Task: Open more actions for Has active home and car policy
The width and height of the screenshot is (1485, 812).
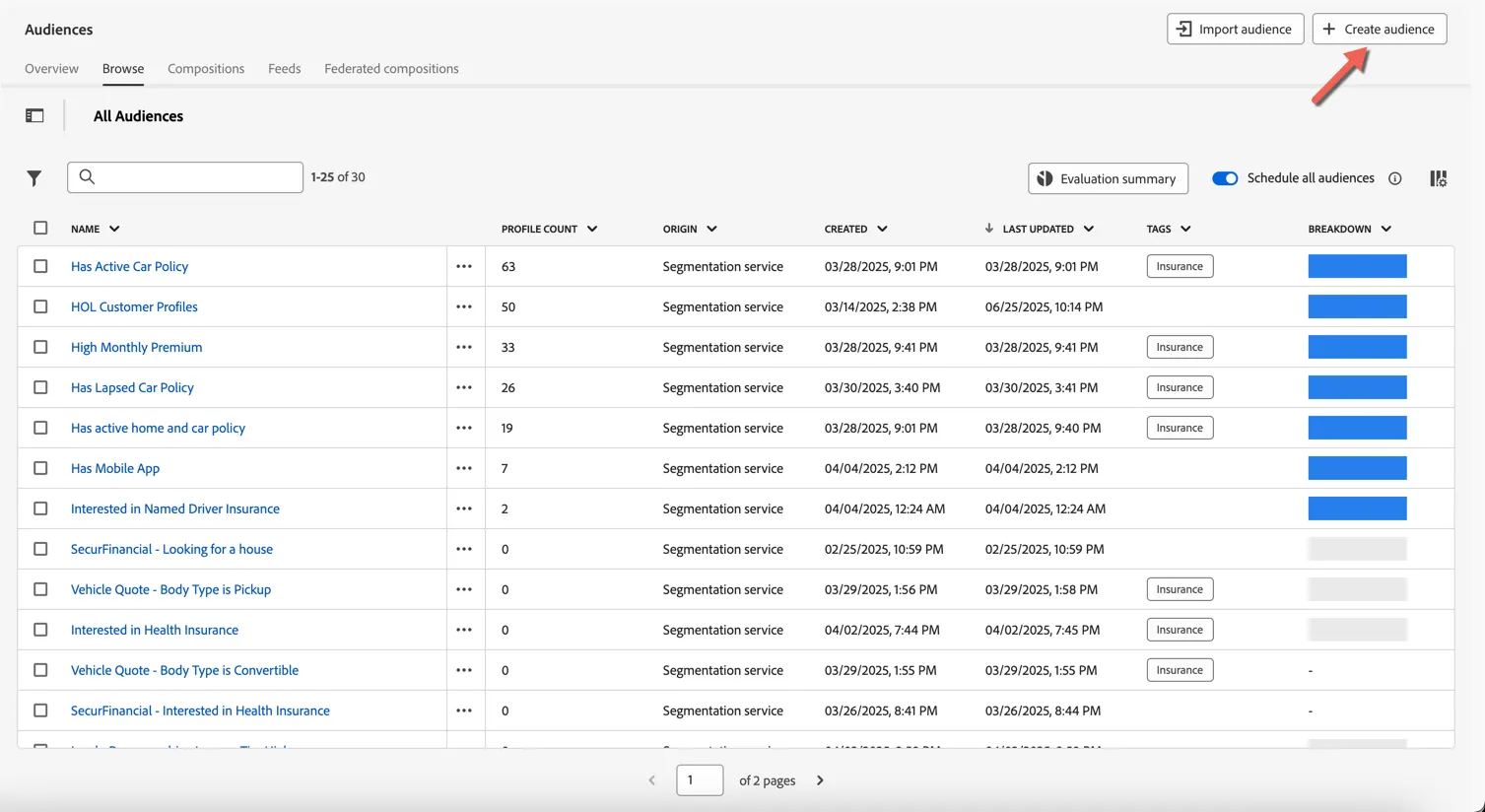Action: click(464, 428)
